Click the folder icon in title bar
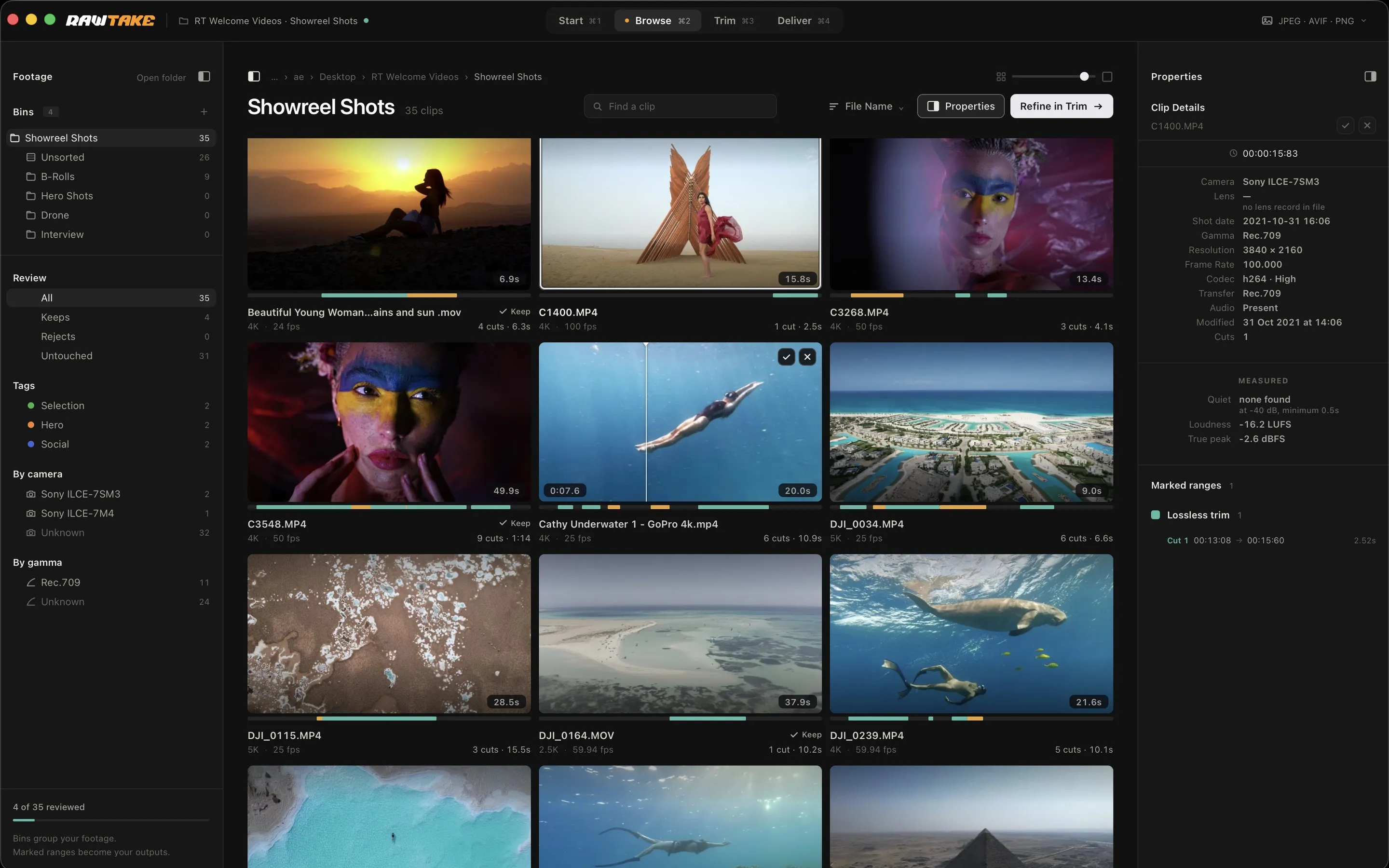The height and width of the screenshot is (868, 1389). tap(184, 21)
